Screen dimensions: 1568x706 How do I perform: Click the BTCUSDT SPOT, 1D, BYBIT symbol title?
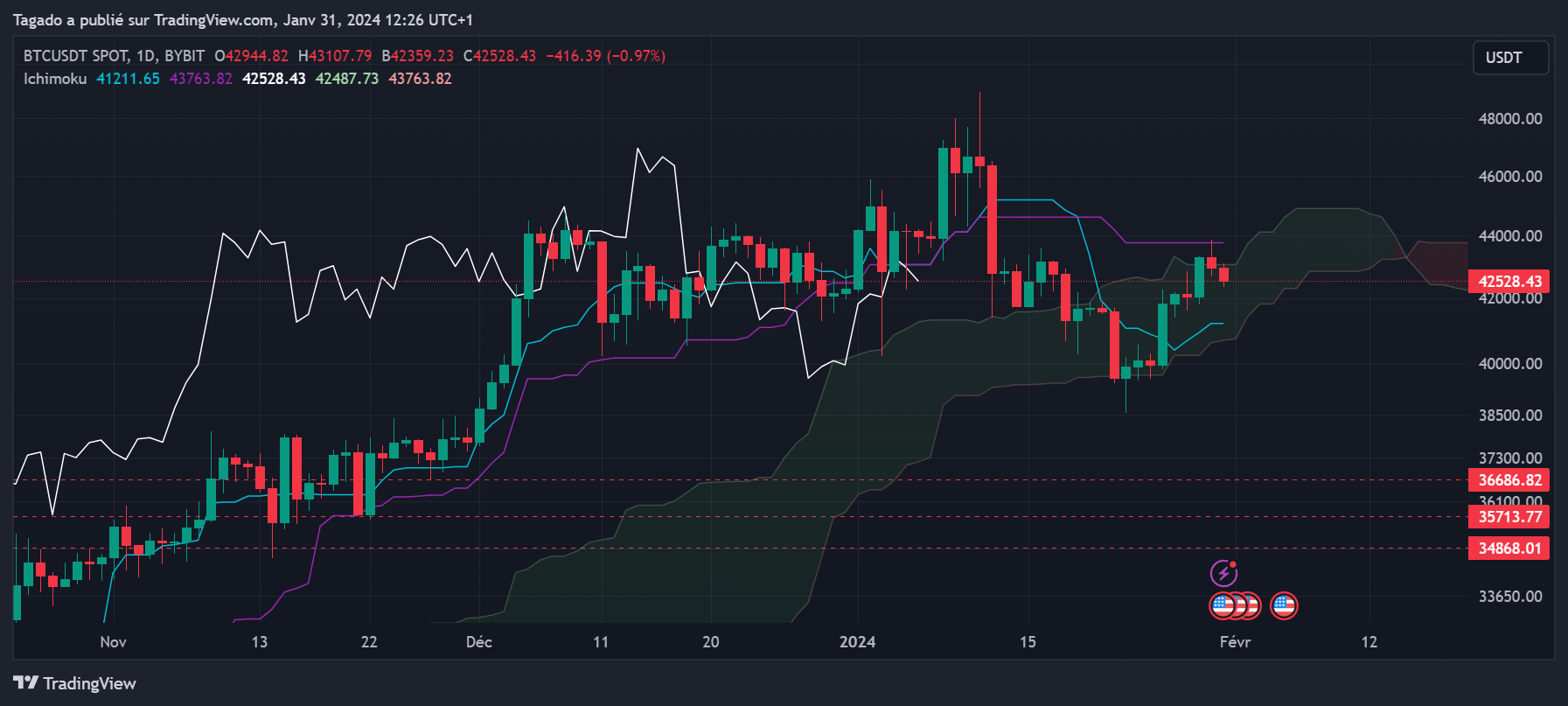(x=114, y=56)
